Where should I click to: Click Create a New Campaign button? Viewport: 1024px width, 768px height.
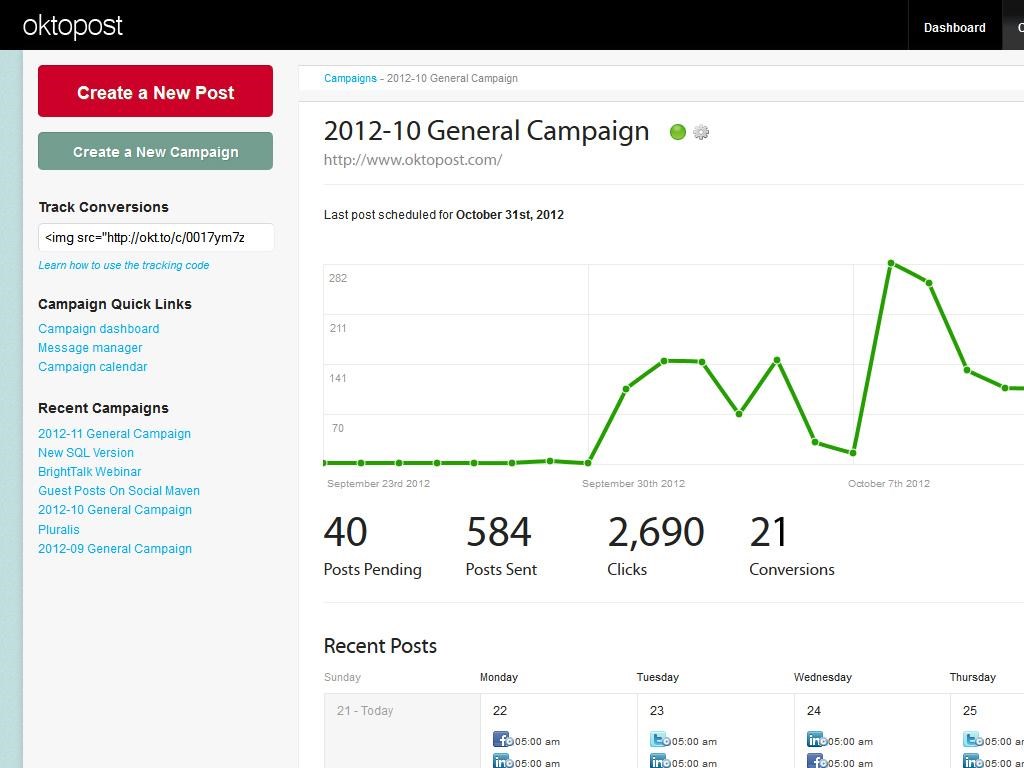[155, 152]
